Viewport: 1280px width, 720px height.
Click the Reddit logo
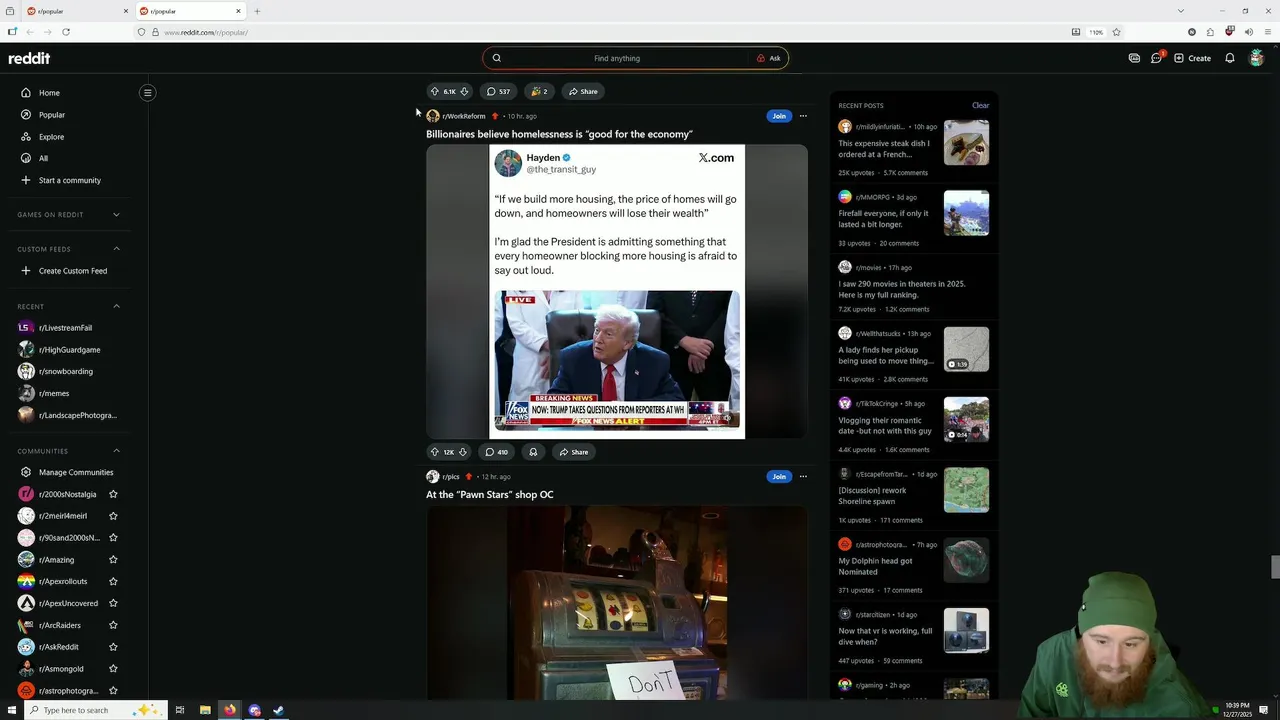(29, 58)
